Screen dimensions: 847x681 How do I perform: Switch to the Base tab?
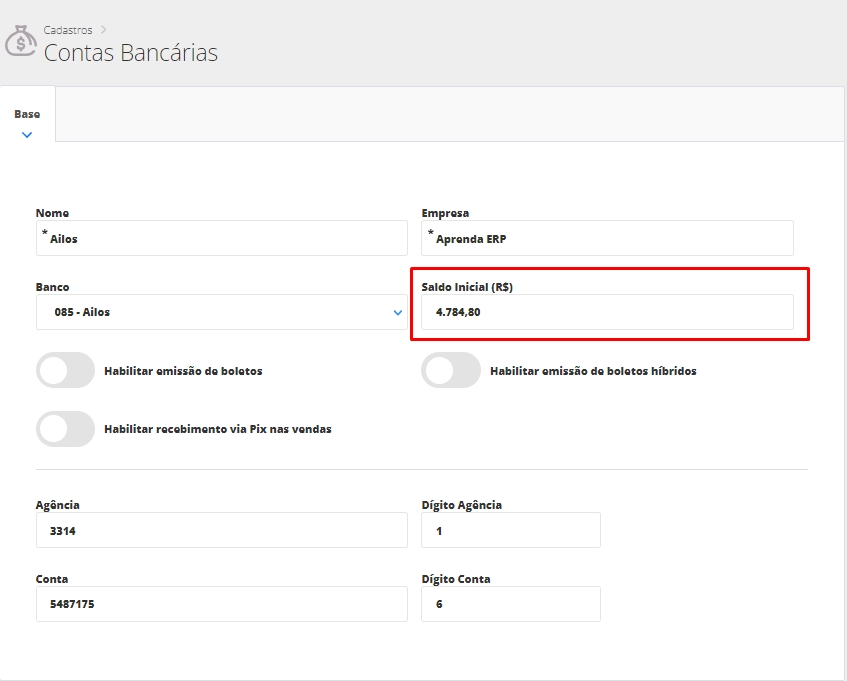pos(27,114)
